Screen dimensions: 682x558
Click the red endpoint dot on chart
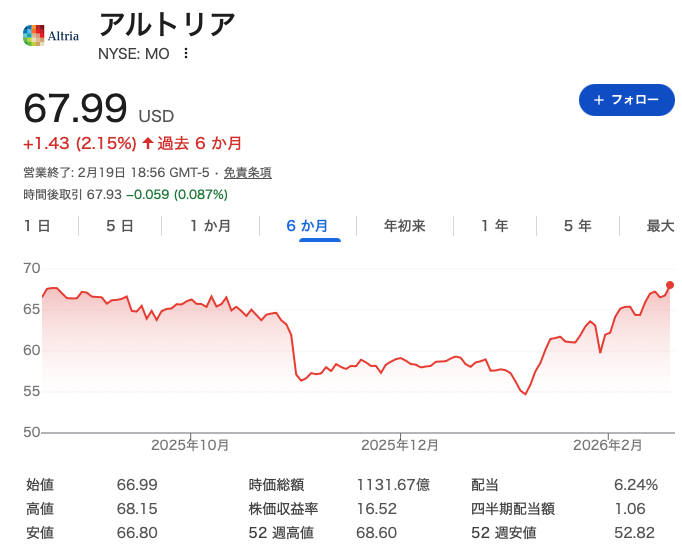(669, 285)
